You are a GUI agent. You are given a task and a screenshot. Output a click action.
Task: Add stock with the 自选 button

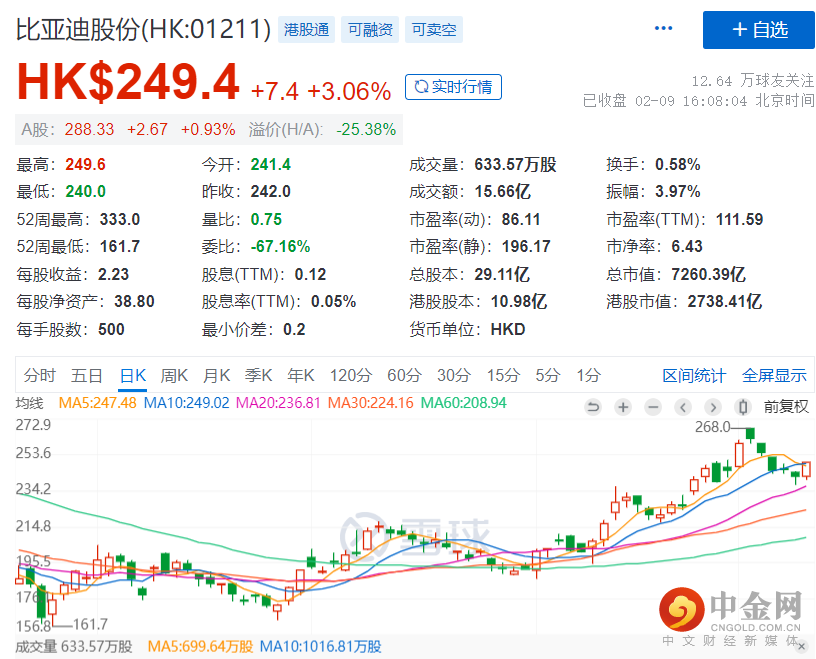click(759, 30)
